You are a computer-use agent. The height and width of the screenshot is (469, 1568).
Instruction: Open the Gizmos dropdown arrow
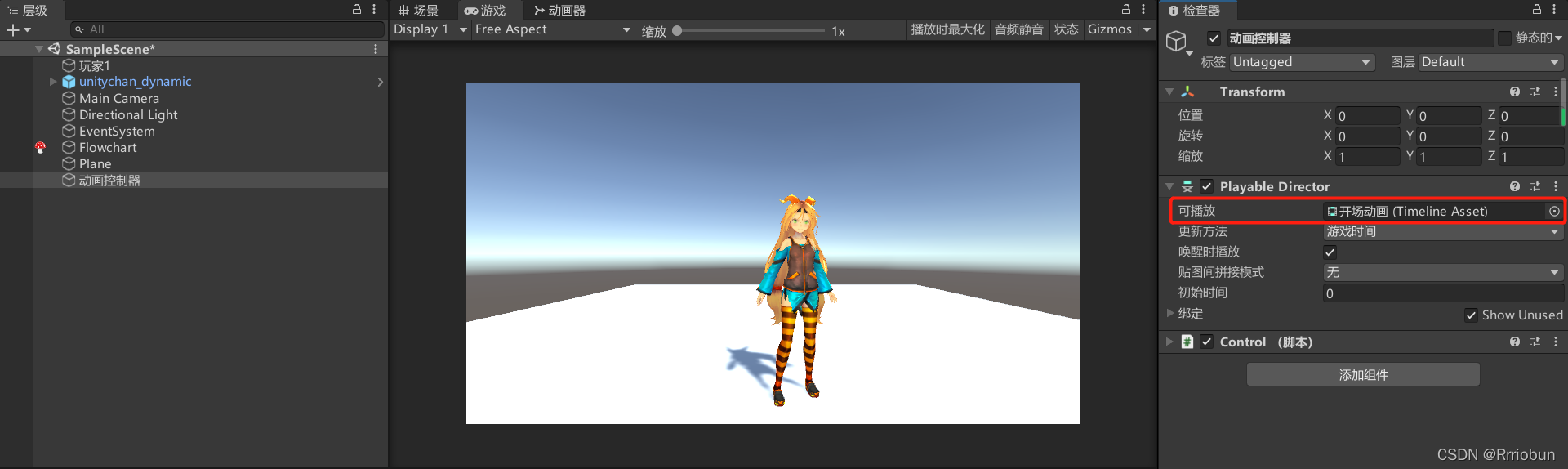point(1147,29)
